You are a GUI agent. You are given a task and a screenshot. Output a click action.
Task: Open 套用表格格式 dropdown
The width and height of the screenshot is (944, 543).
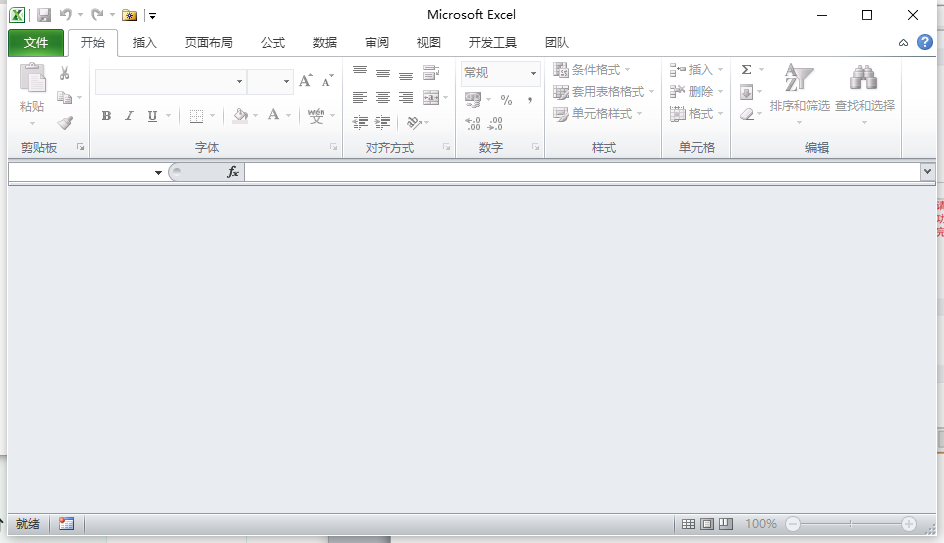click(604, 92)
